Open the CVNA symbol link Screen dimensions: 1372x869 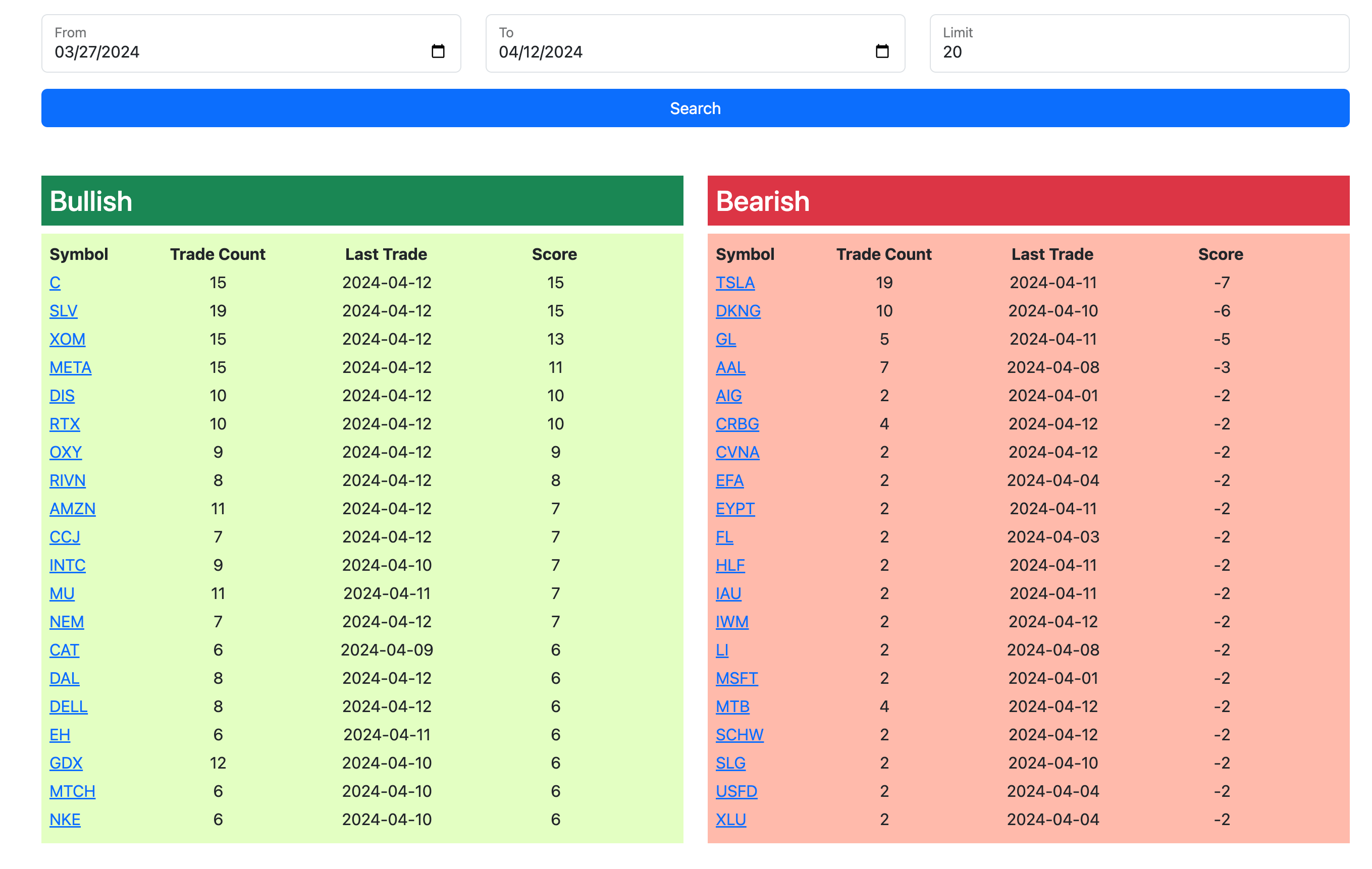[737, 452]
